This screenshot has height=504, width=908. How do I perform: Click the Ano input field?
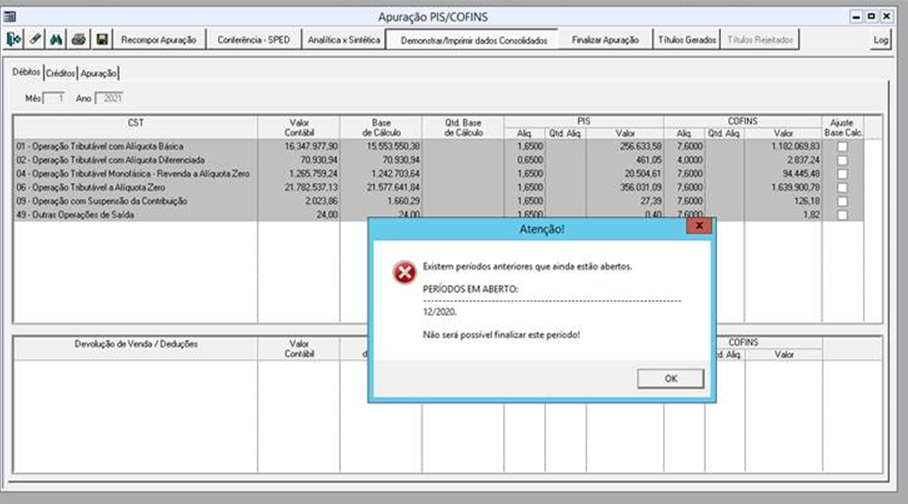point(109,98)
